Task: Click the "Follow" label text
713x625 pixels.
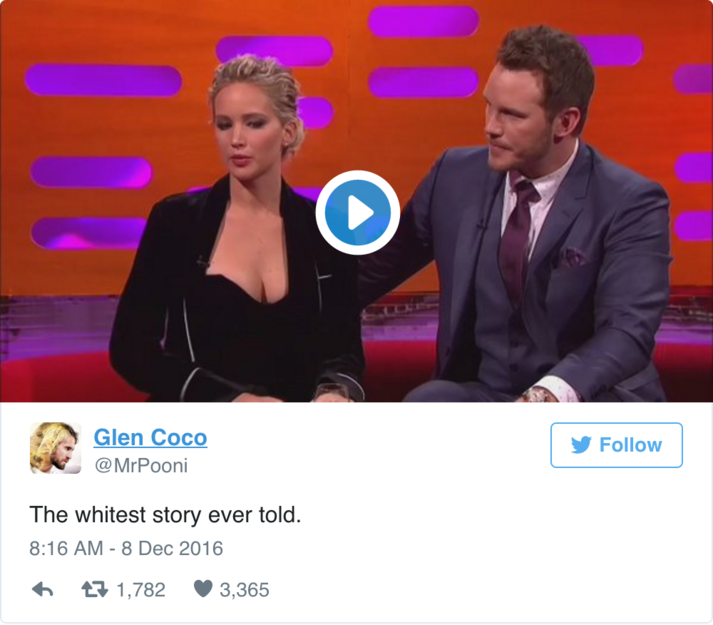Action: [x=630, y=445]
